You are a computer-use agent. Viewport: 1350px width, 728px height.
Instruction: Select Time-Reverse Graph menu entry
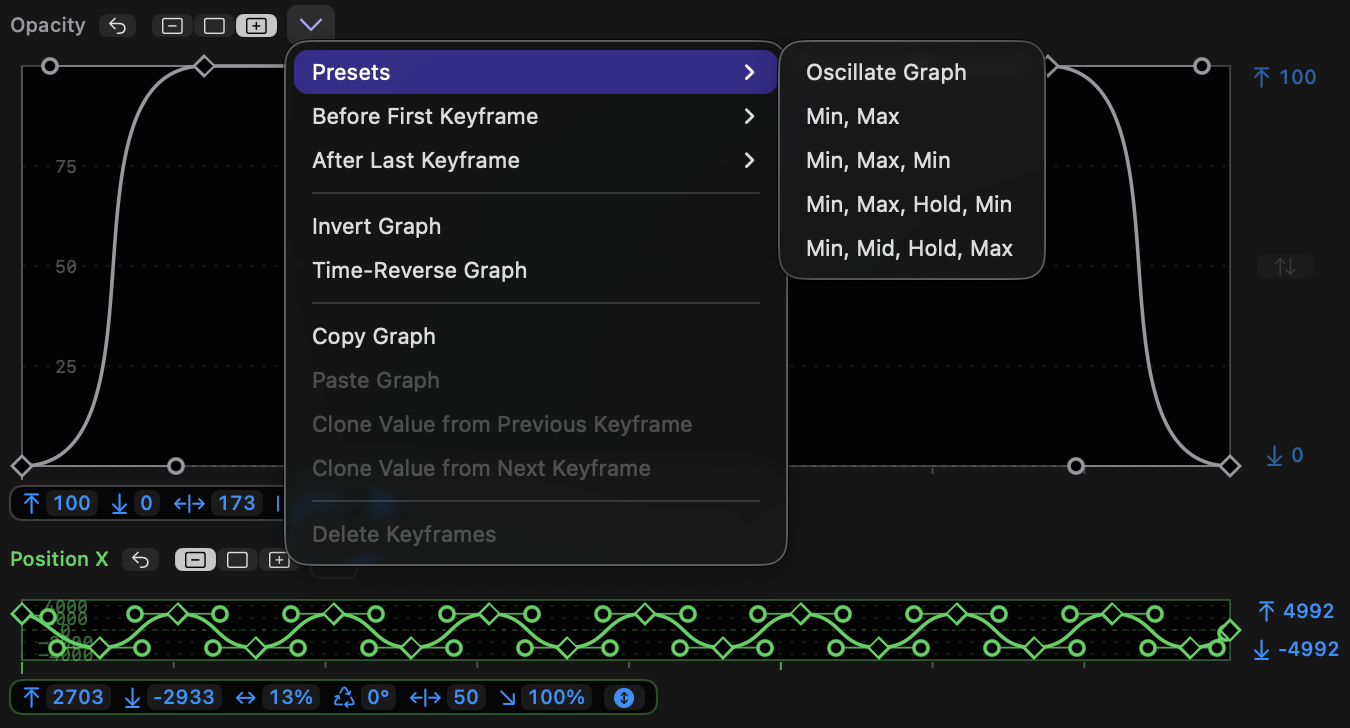[x=419, y=271]
